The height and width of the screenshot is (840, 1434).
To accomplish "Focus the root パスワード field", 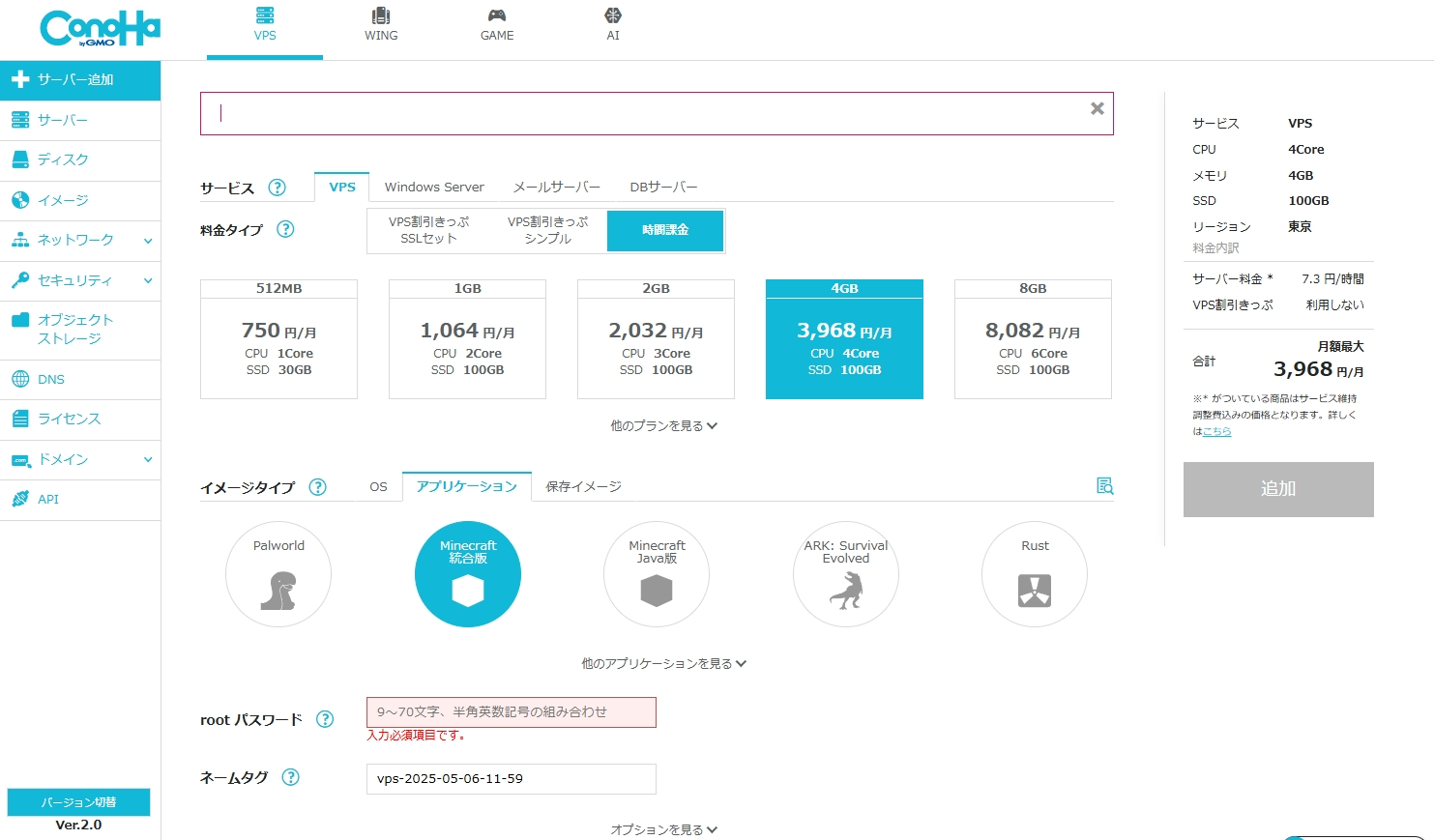I will (512, 712).
